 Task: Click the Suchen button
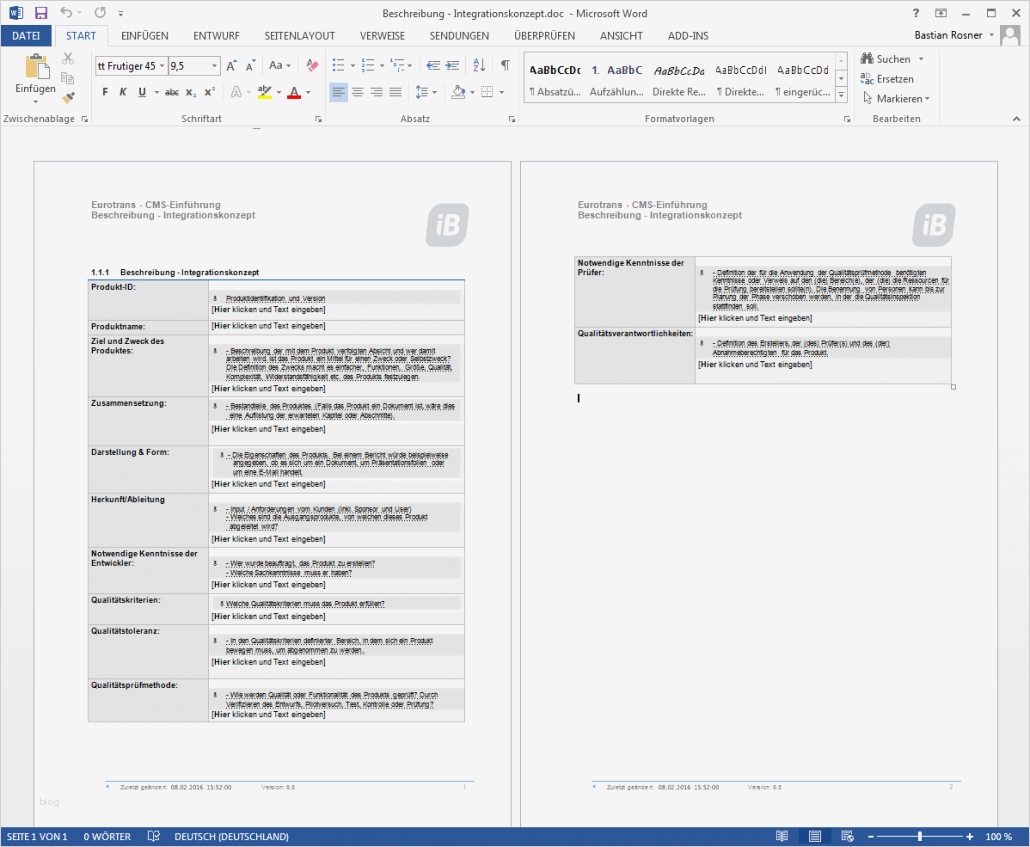[892, 59]
